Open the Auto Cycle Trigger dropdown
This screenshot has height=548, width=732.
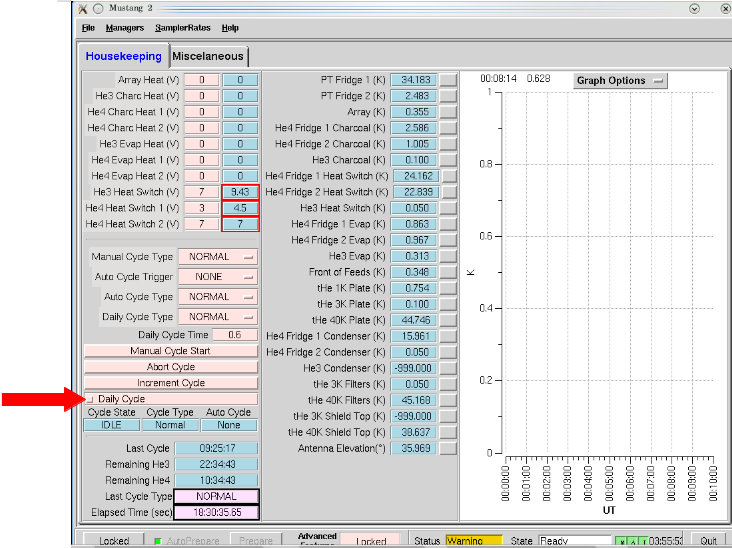[x=218, y=277]
